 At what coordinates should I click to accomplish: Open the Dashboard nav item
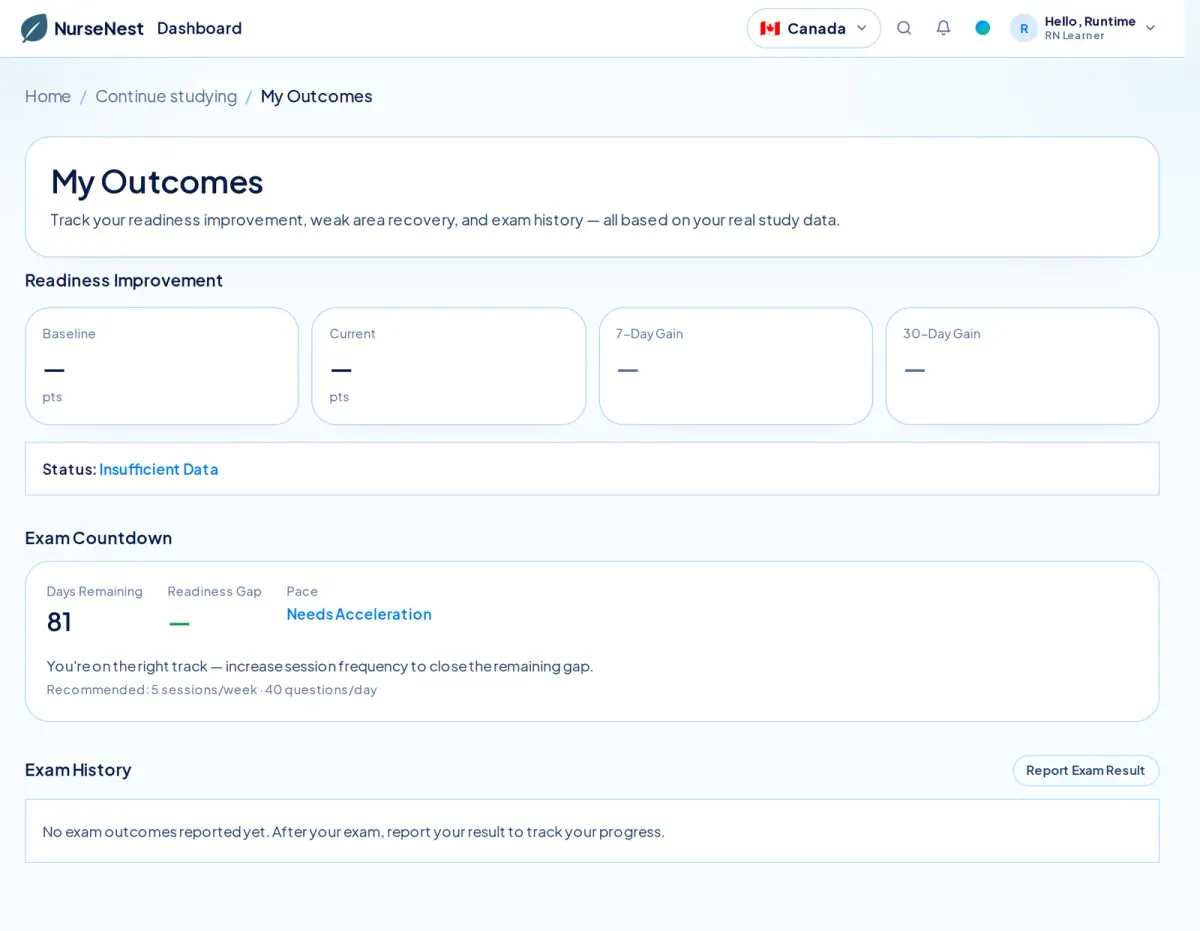tap(199, 28)
